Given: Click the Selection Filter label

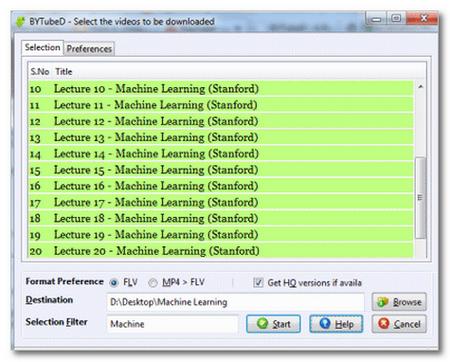Looking at the screenshot, I should pyautogui.click(x=57, y=322).
